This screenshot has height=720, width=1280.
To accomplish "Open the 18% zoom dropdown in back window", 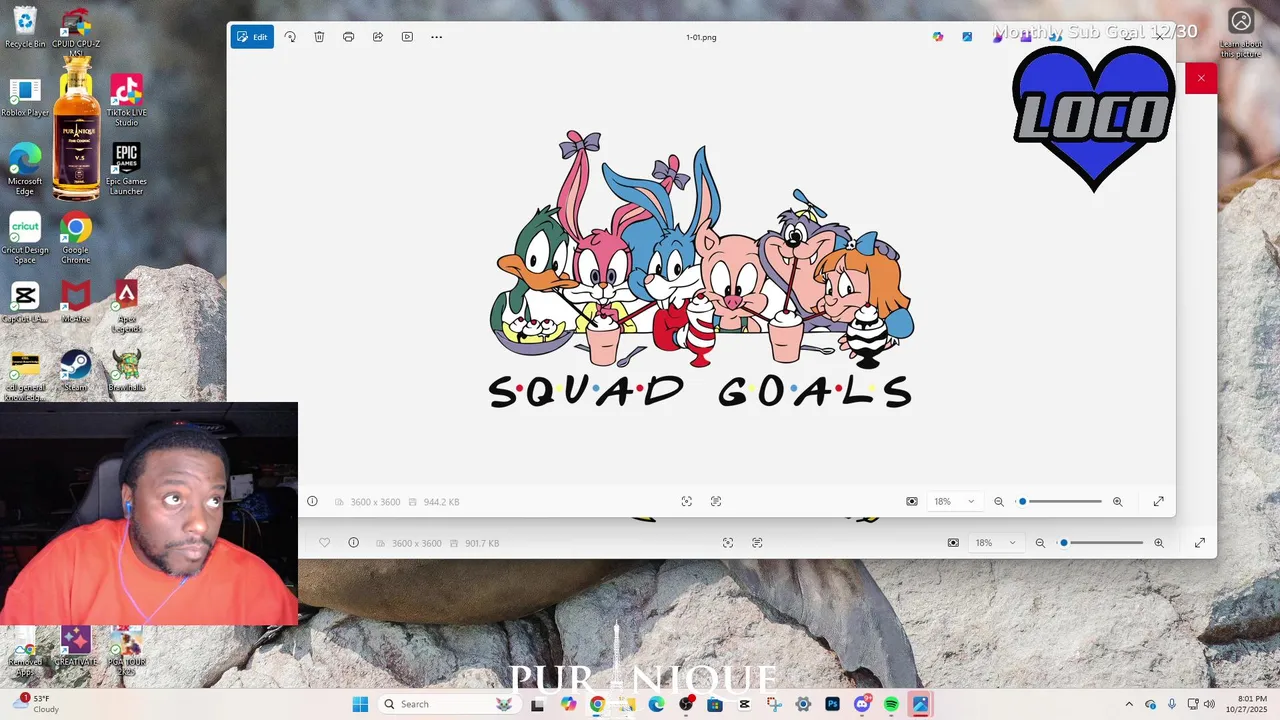I will (x=995, y=543).
